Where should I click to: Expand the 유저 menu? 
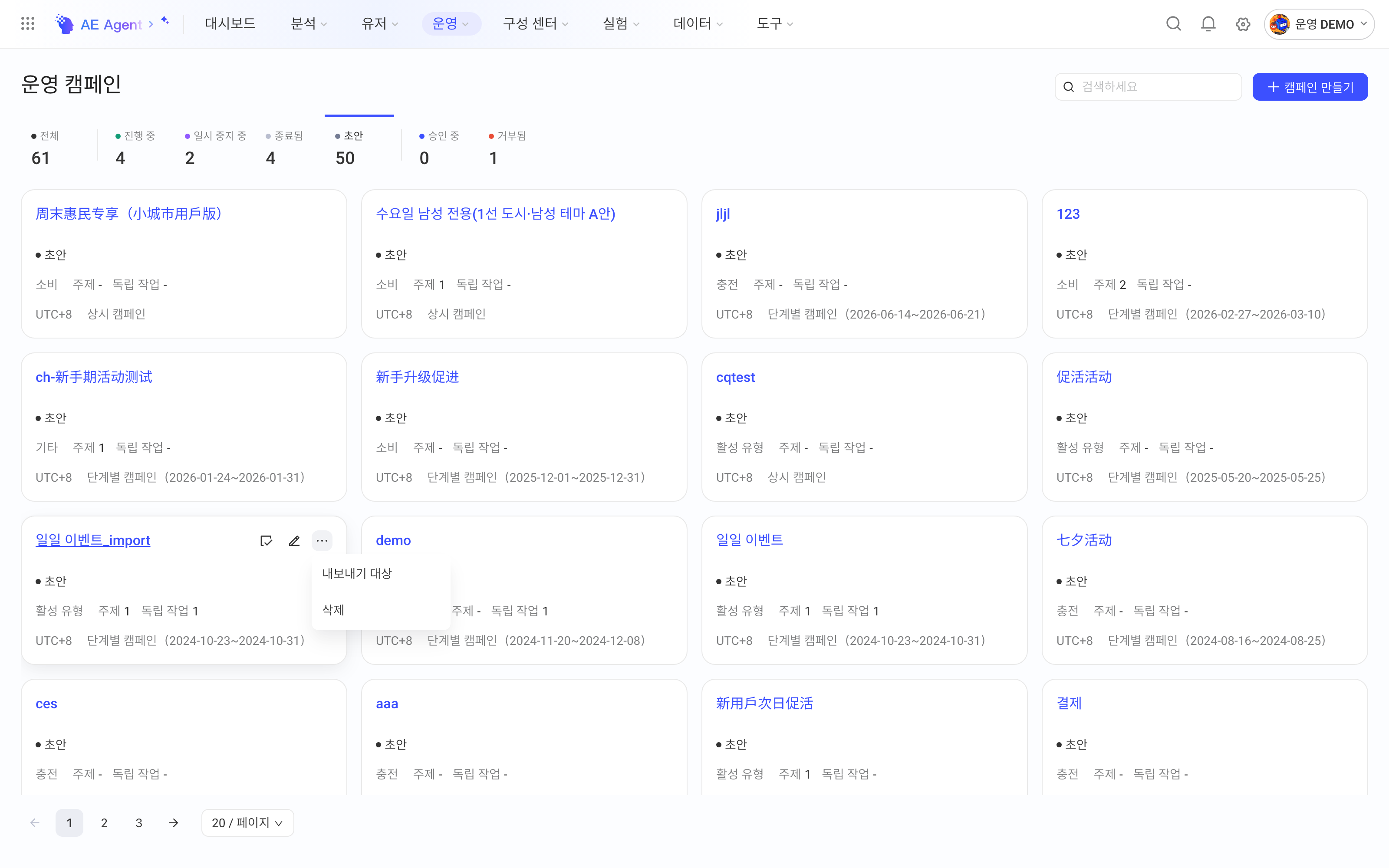pyautogui.click(x=379, y=23)
